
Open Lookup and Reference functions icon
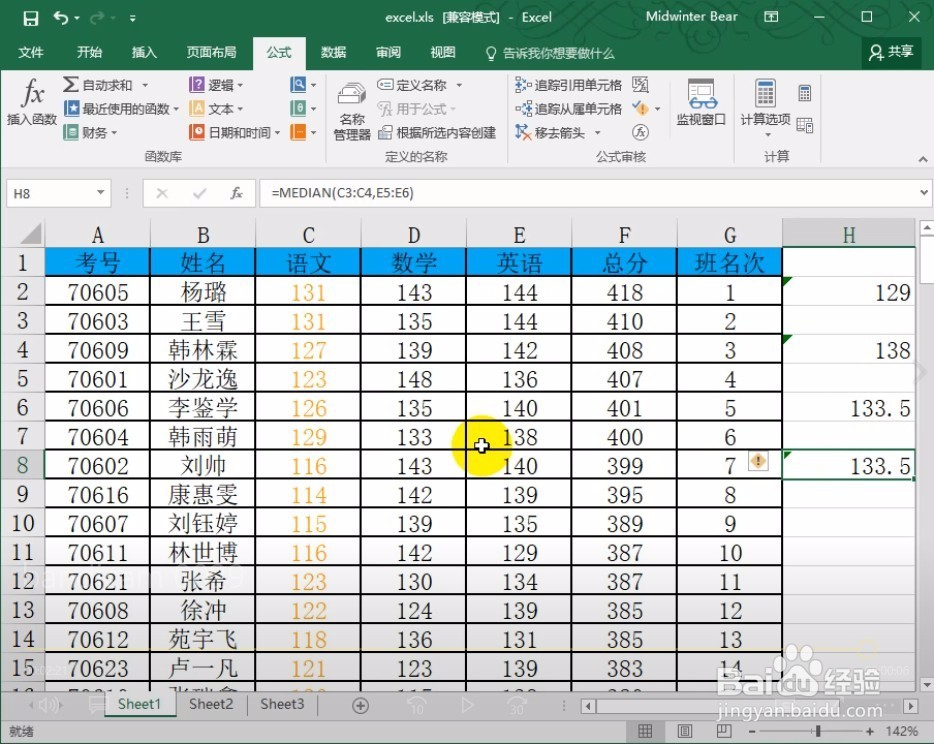click(x=298, y=85)
